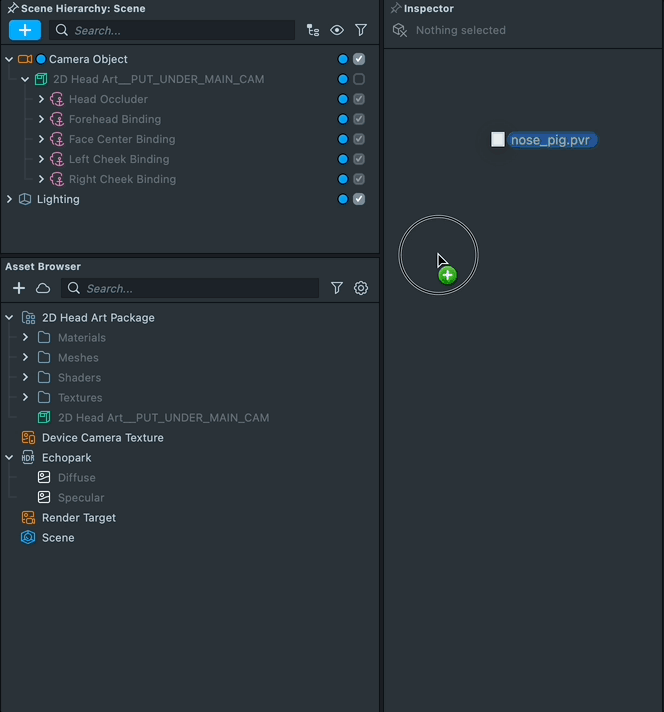Click the Asset Browser plus icon
664x712 pixels.
click(x=19, y=288)
